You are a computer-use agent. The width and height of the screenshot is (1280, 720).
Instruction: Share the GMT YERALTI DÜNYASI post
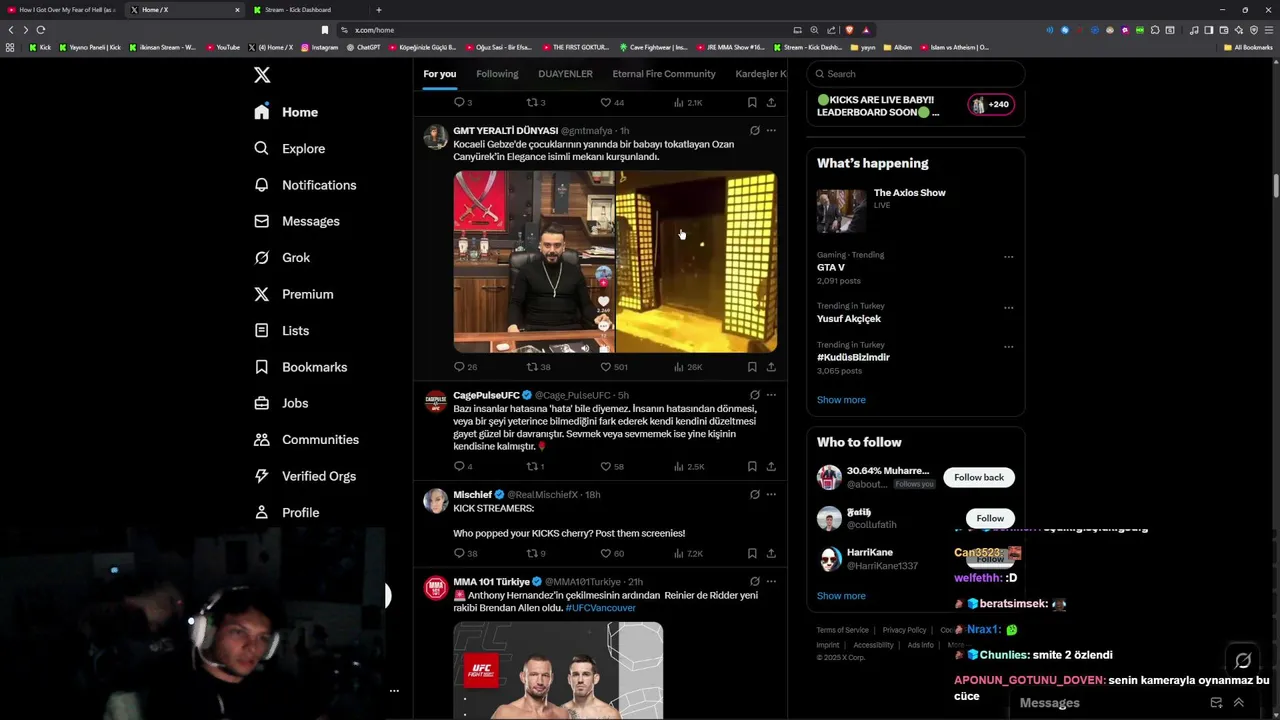click(x=771, y=367)
